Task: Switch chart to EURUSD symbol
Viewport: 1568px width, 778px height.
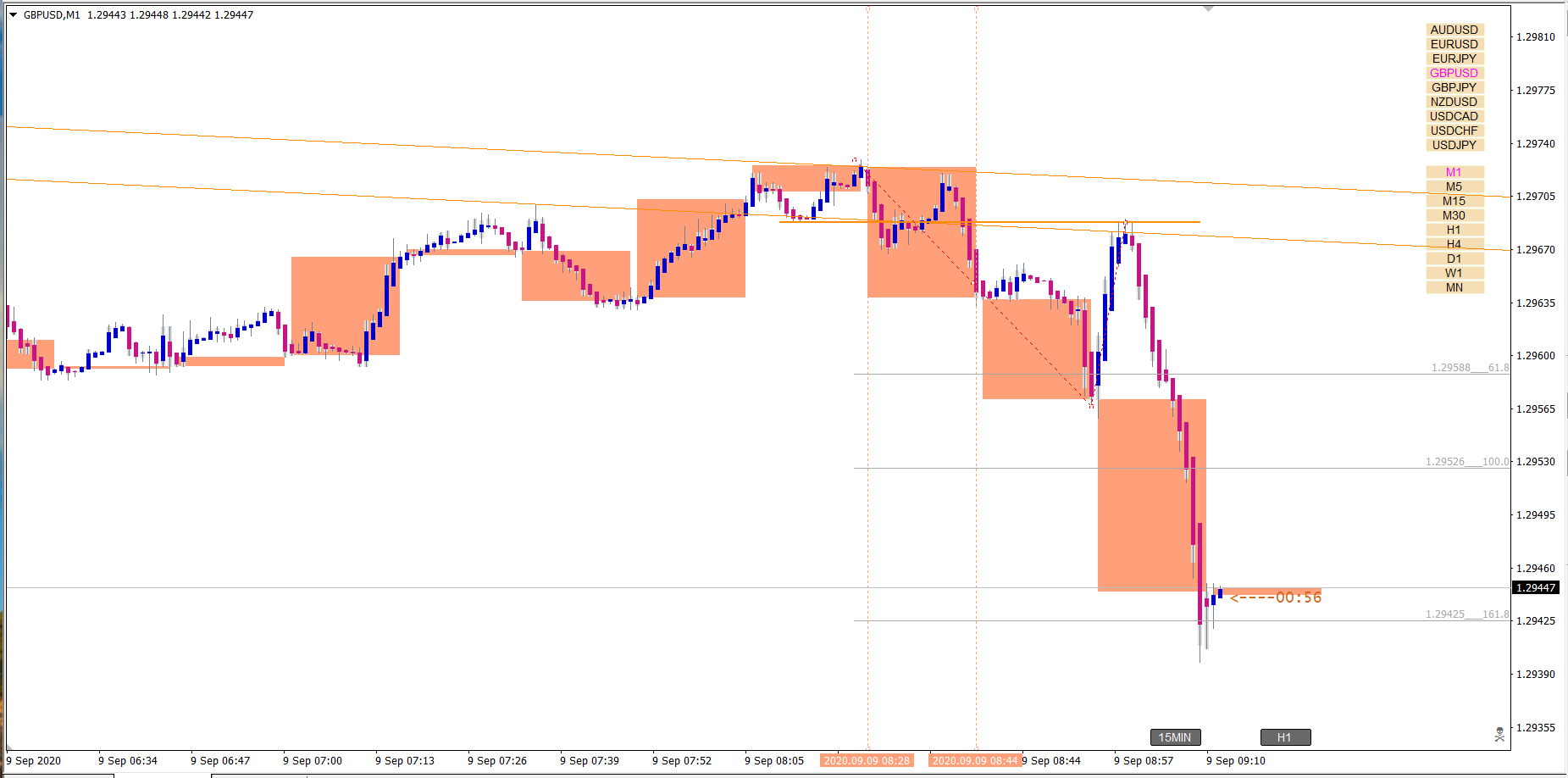Action: click(1454, 44)
